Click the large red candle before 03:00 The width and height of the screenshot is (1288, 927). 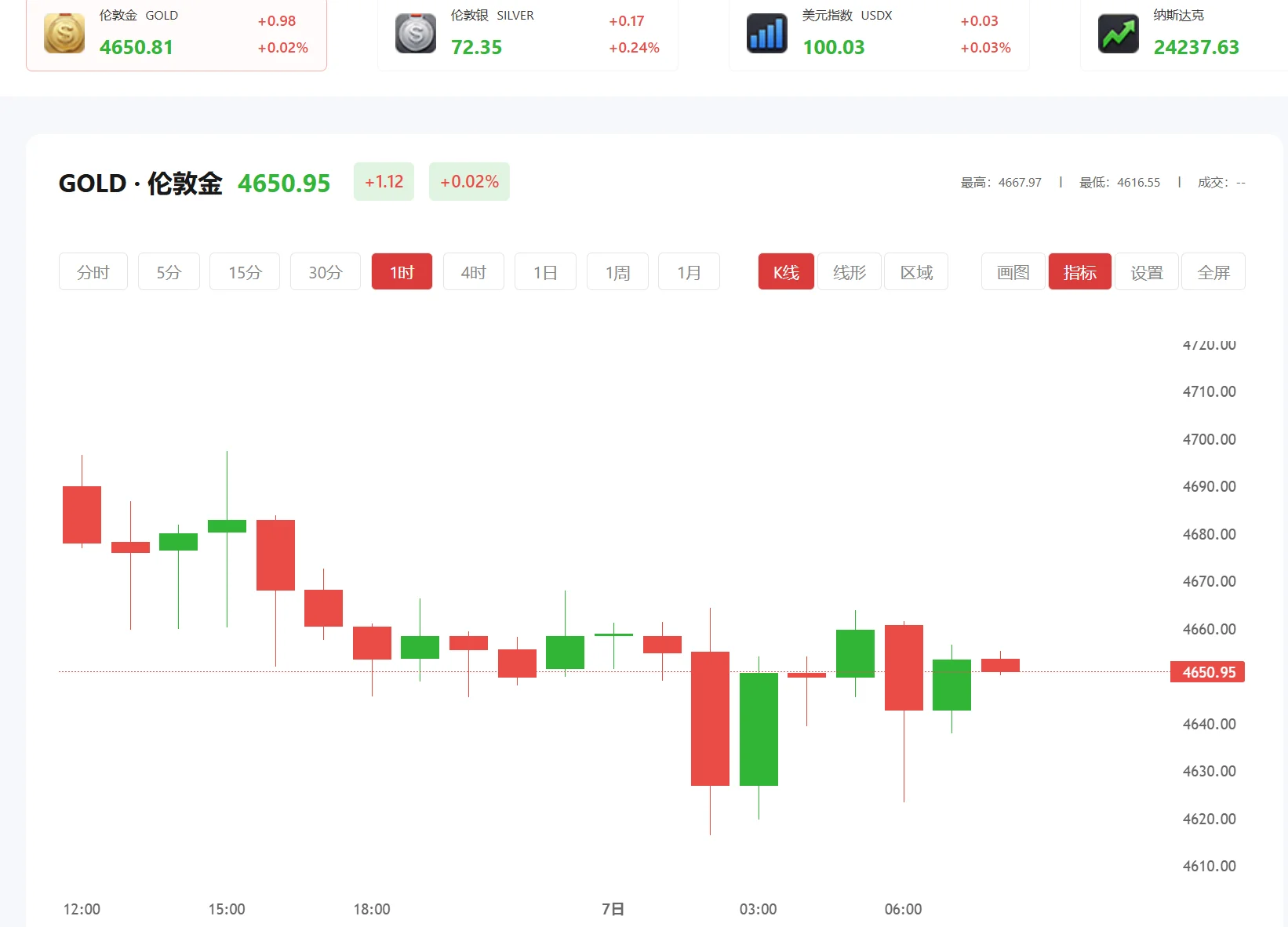coord(710,718)
